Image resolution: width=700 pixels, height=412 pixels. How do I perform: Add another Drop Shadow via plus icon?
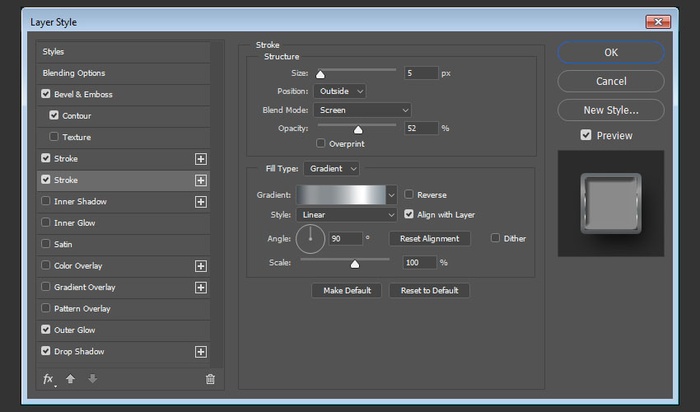tap(201, 352)
